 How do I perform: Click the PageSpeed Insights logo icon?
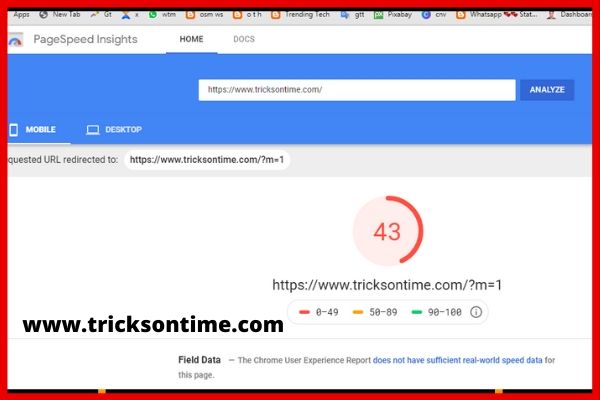click(x=15, y=40)
